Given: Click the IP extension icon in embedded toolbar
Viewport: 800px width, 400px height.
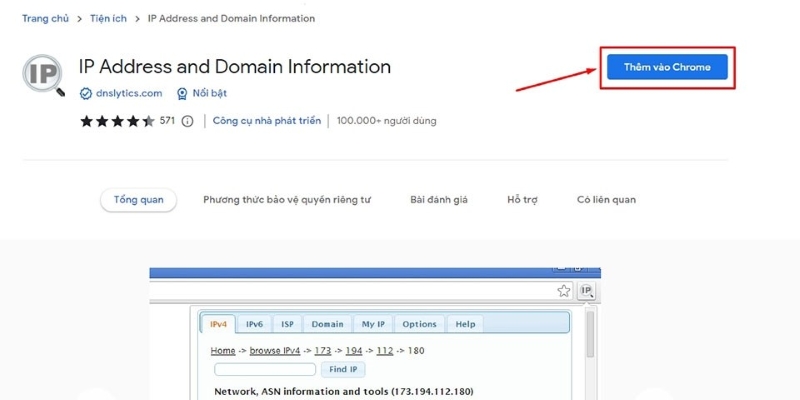Looking at the screenshot, I should coord(586,291).
